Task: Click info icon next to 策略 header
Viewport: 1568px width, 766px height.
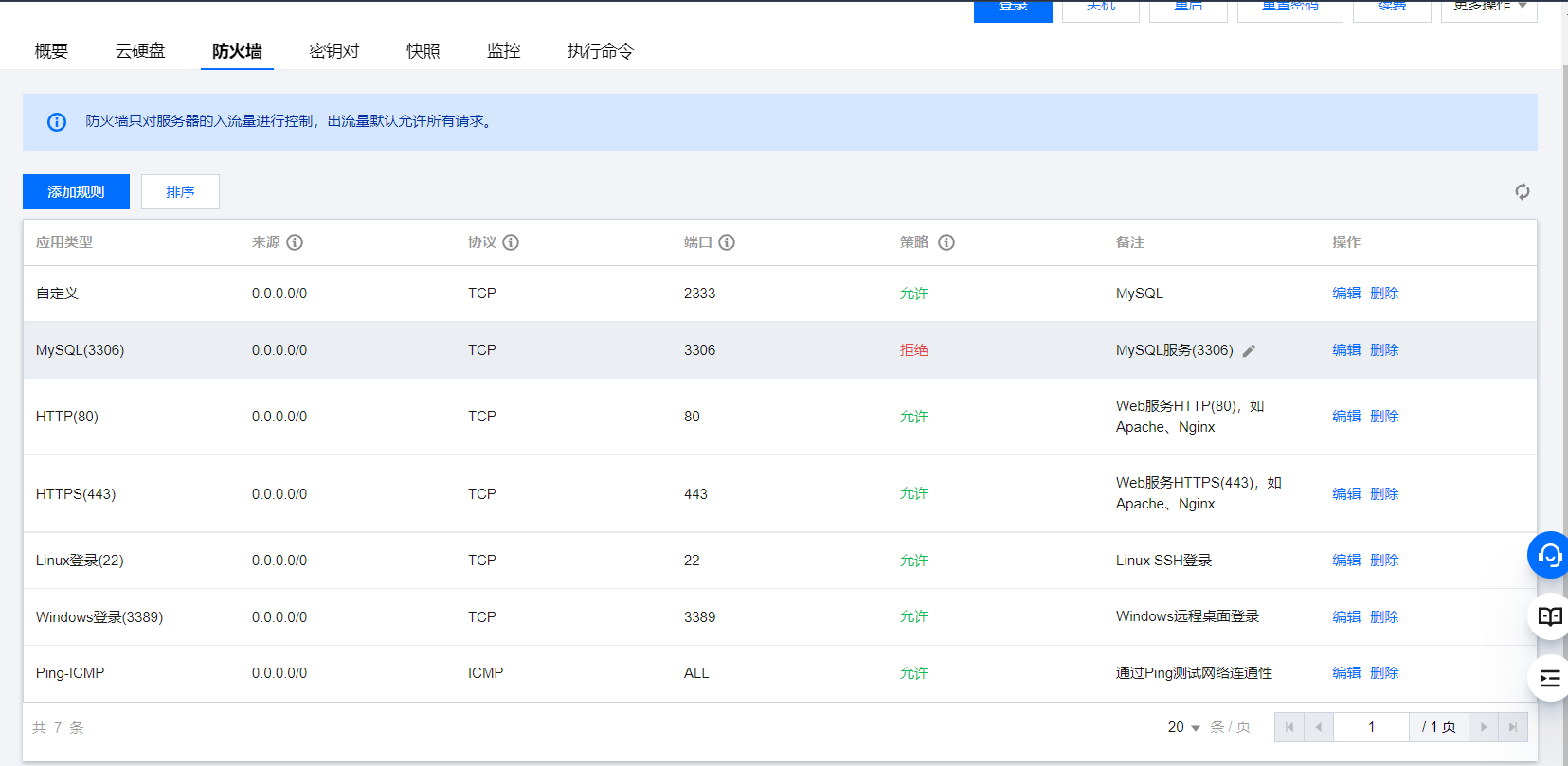Action: (x=946, y=242)
